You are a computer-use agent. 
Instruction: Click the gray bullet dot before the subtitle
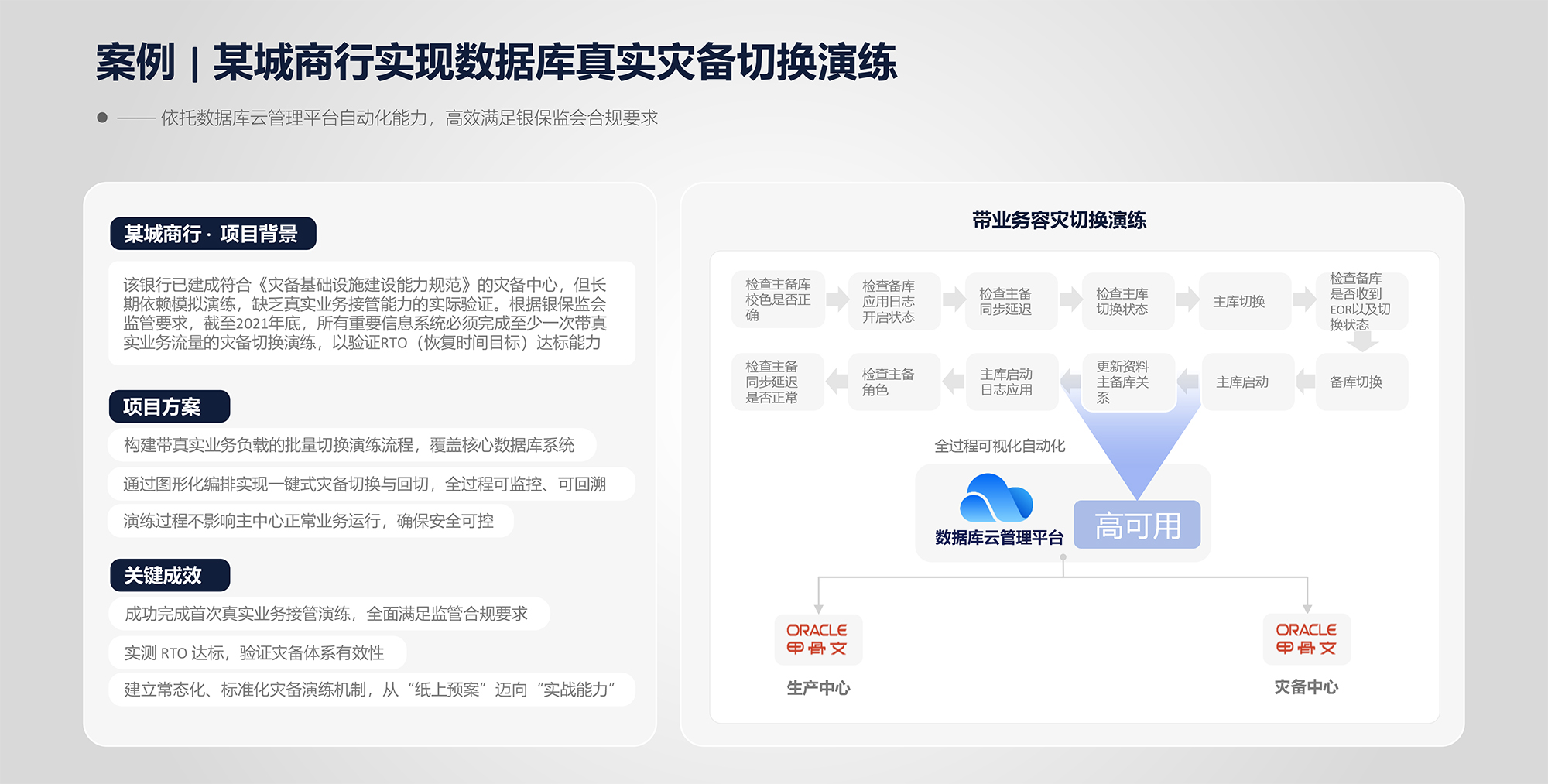click(102, 118)
